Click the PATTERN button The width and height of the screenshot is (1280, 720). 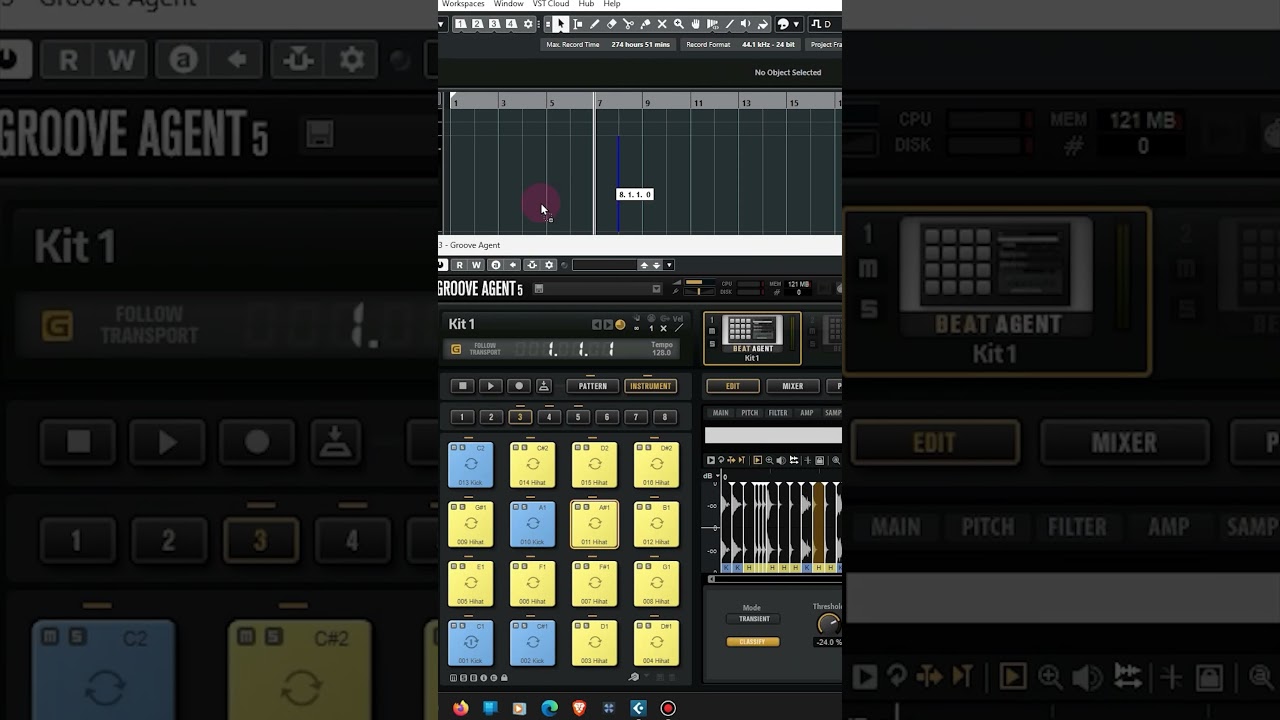(x=593, y=386)
